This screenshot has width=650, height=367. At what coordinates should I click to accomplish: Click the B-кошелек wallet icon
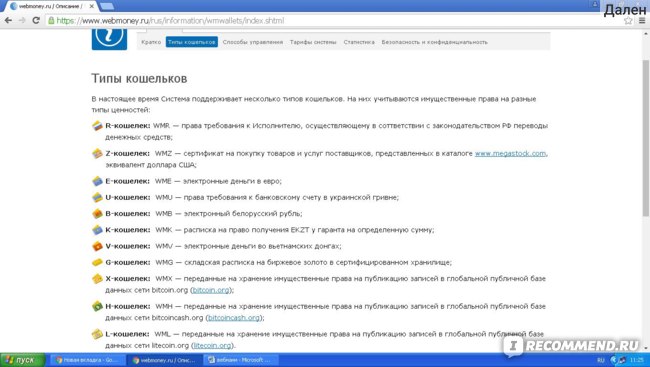tap(97, 214)
